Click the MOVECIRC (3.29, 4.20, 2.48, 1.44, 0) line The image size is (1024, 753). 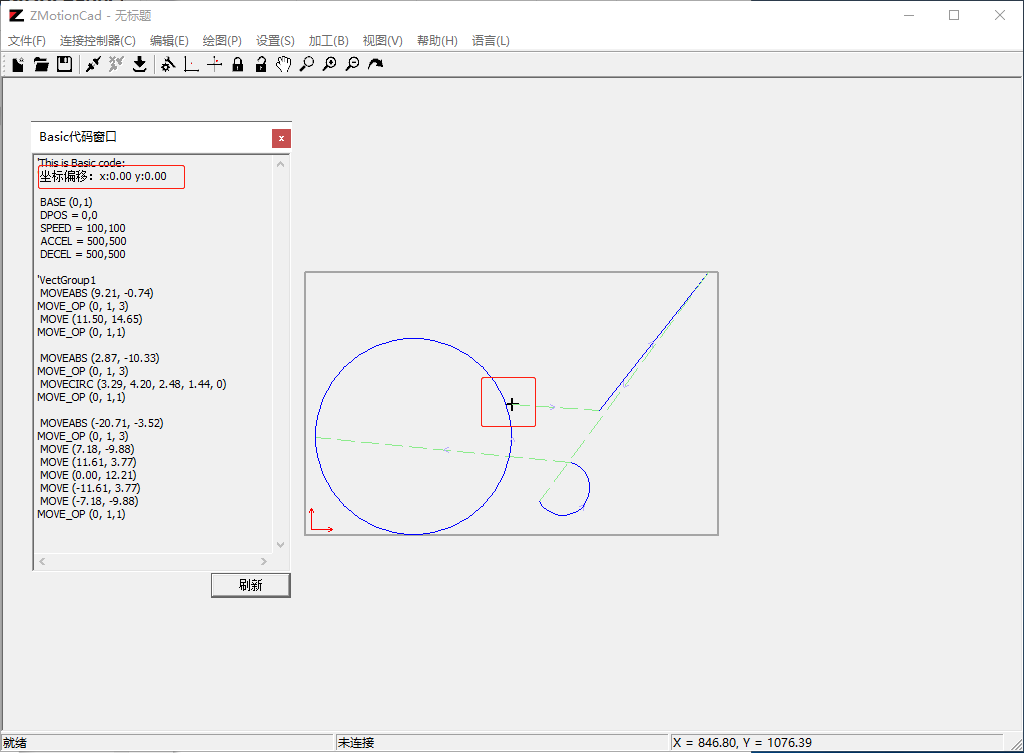[133, 384]
